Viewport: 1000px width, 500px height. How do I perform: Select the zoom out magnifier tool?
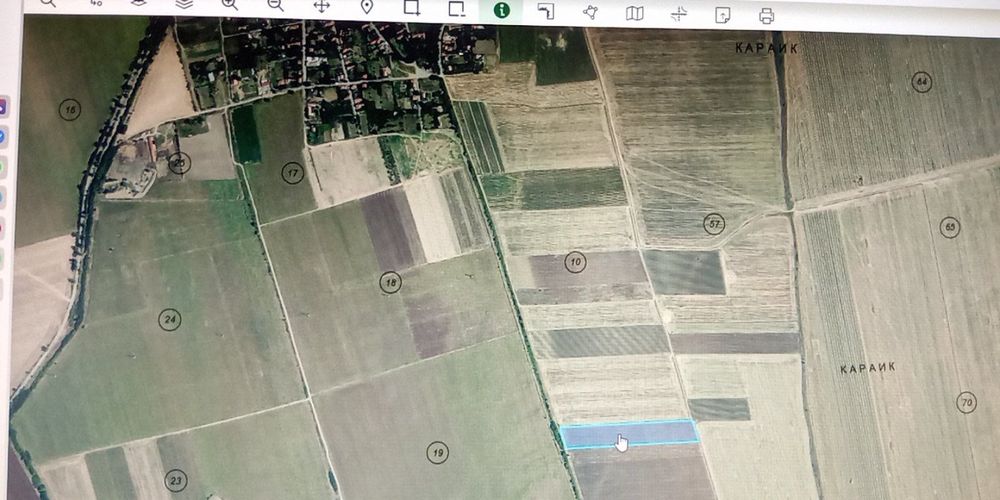click(x=276, y=5)
